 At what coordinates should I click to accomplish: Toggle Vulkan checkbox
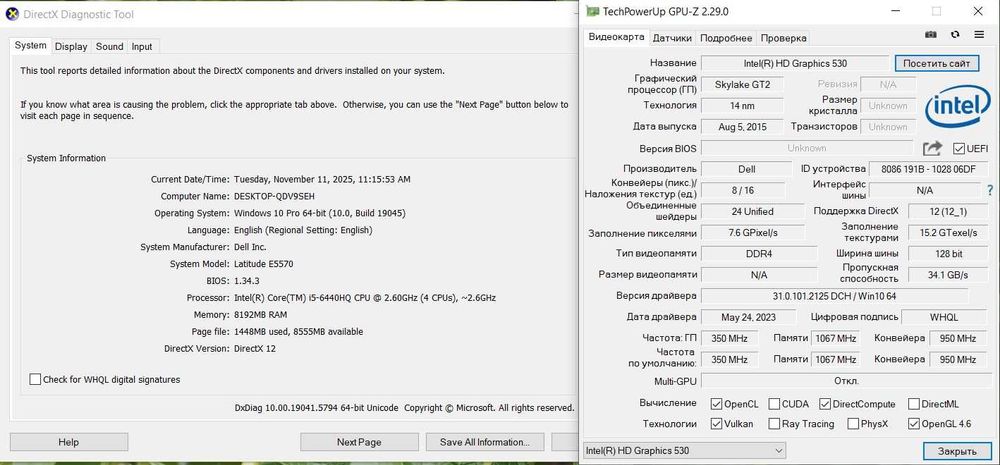click(716, 424)
